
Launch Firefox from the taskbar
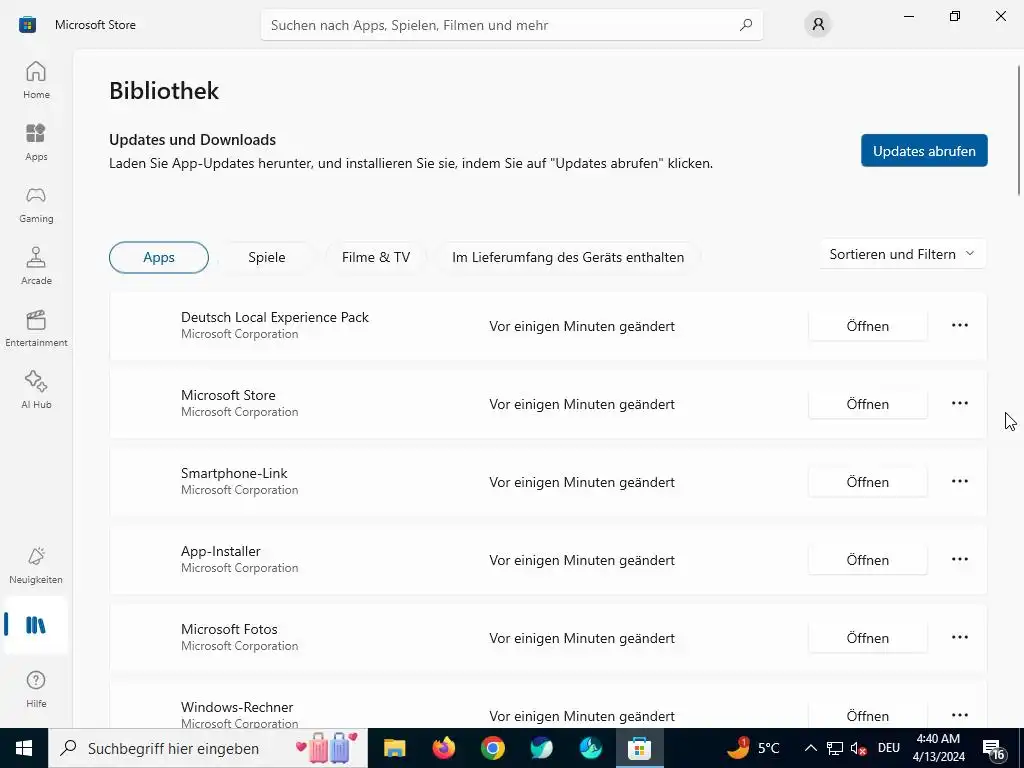(x=443, y=748)
